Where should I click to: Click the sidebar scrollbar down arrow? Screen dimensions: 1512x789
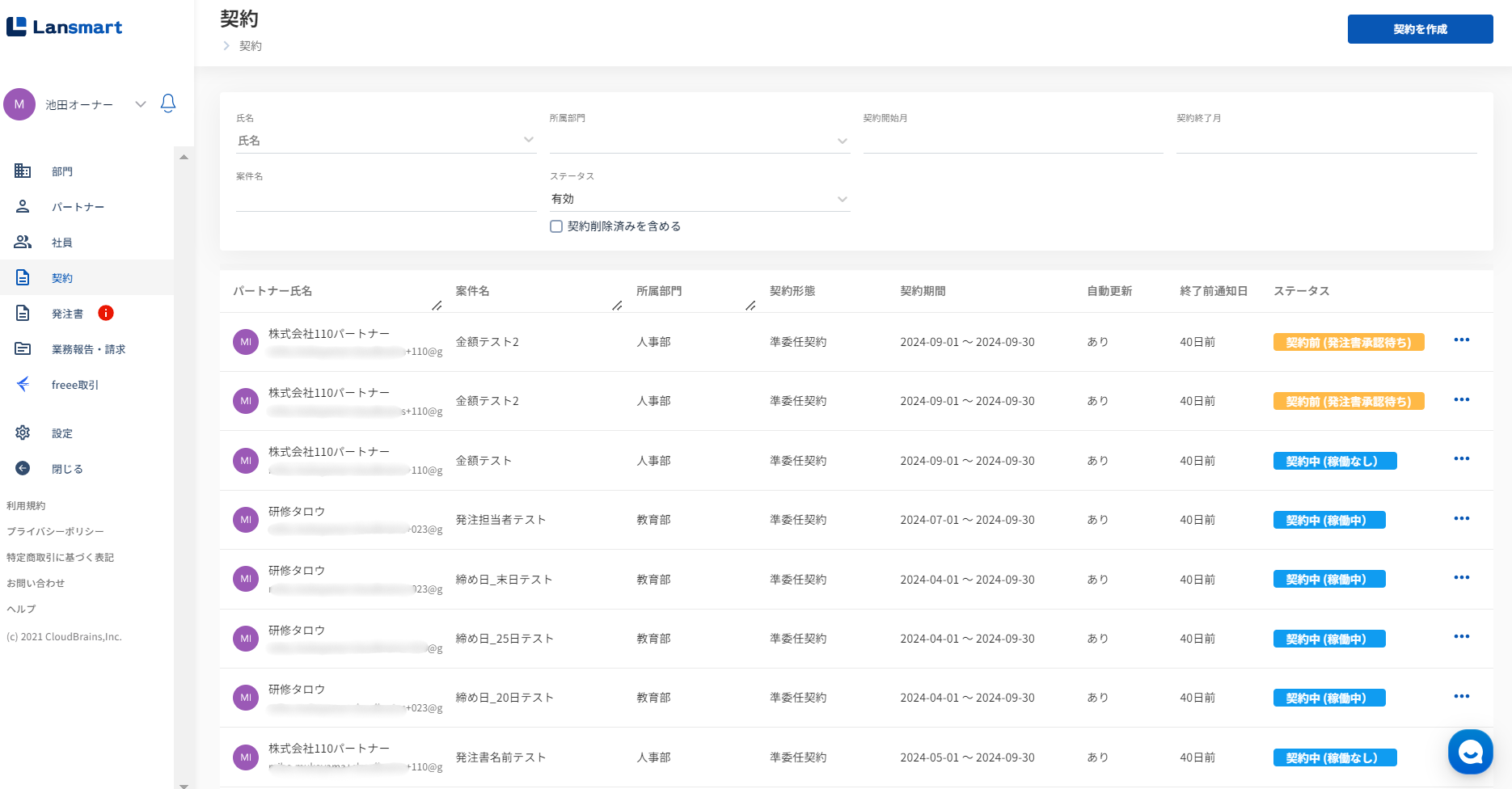[184, 784]
